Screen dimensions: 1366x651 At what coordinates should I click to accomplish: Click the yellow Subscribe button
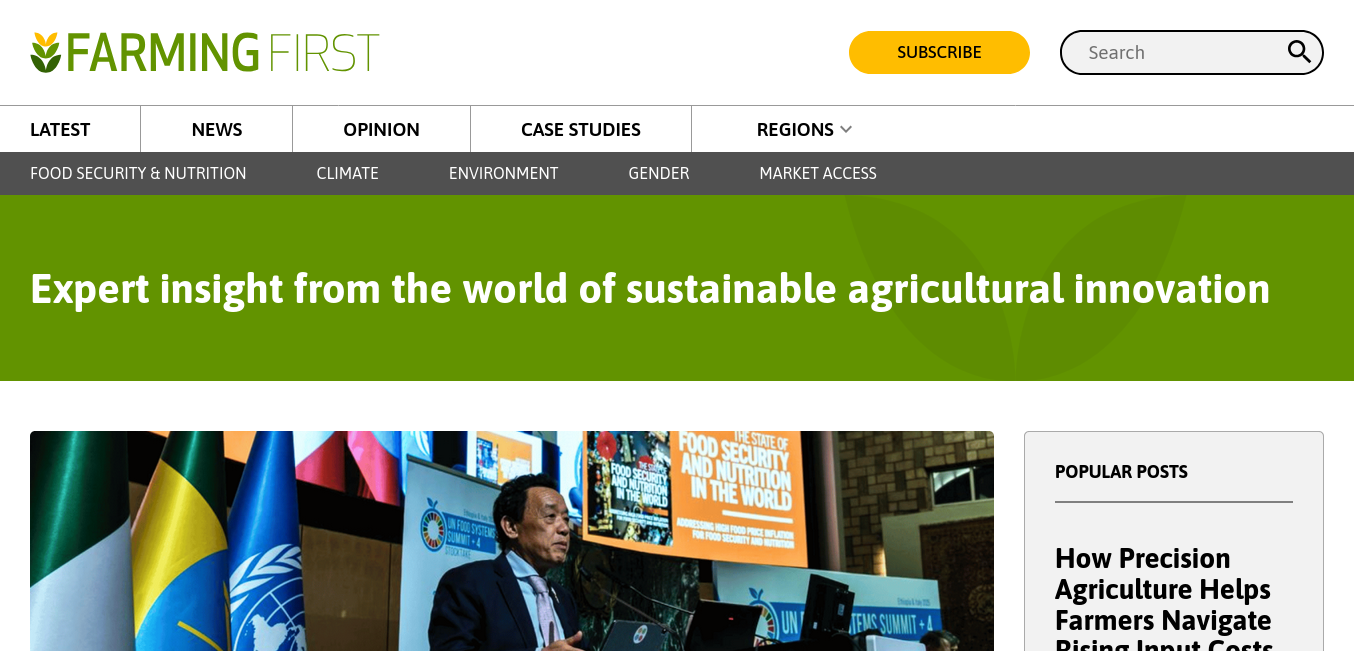pyautogui.click(x=939, y=52)
